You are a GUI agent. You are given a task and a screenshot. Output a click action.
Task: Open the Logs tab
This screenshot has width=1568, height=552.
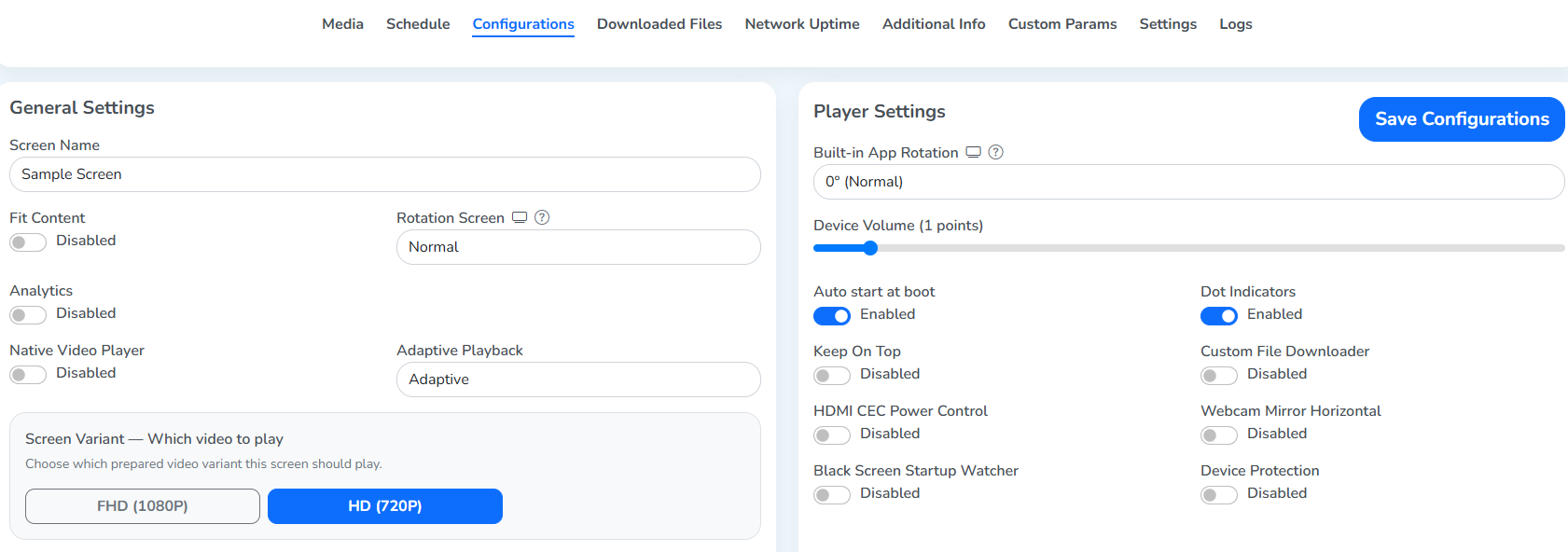click(x=1236, y=24)
